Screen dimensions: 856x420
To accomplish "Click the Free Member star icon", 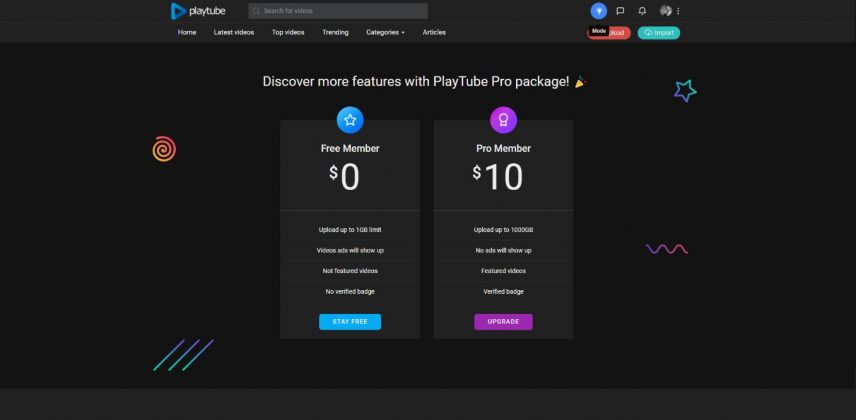I will point(350,120).
